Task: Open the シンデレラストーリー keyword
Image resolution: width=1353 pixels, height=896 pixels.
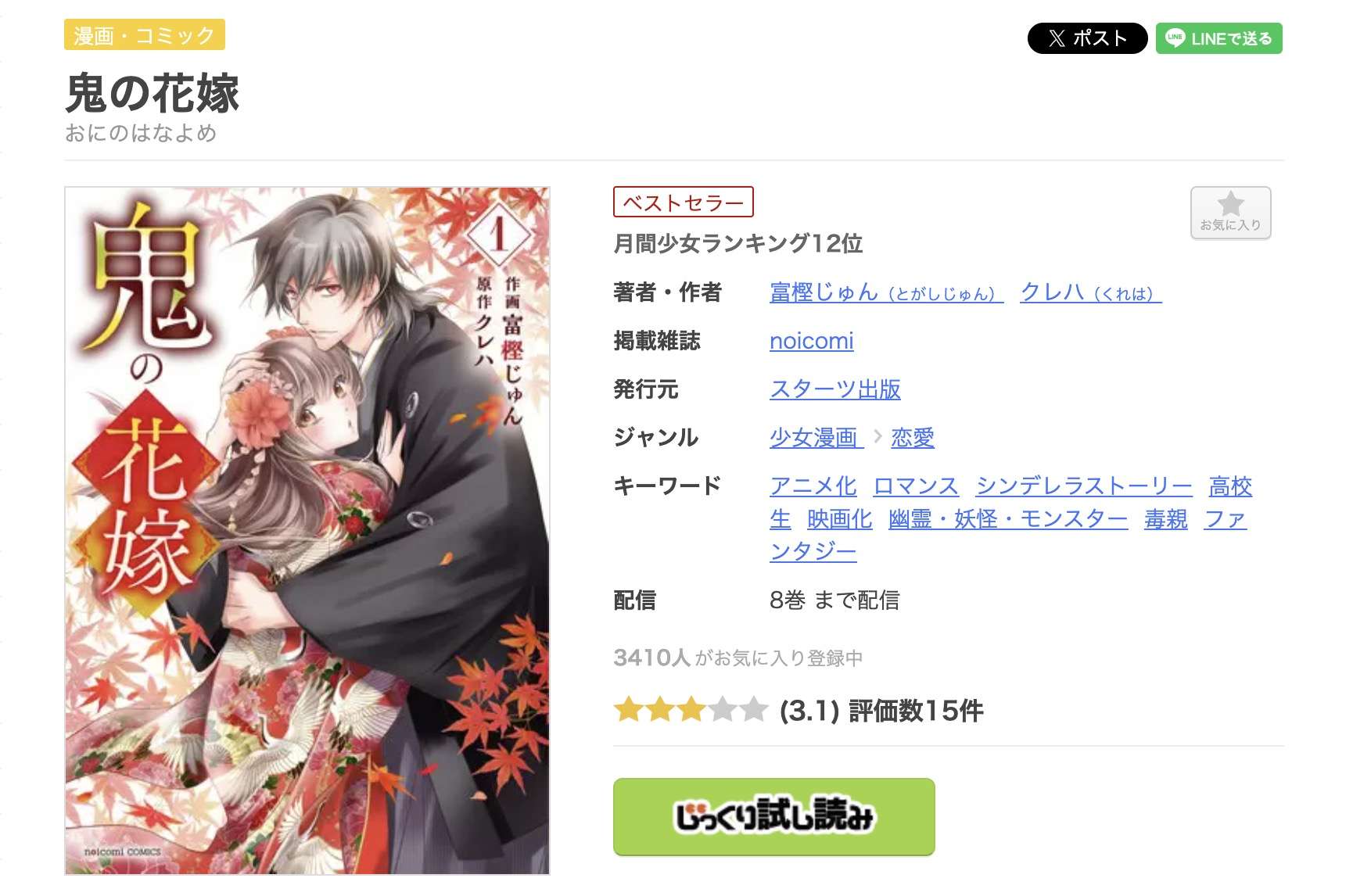Action: click(1084, 486)
